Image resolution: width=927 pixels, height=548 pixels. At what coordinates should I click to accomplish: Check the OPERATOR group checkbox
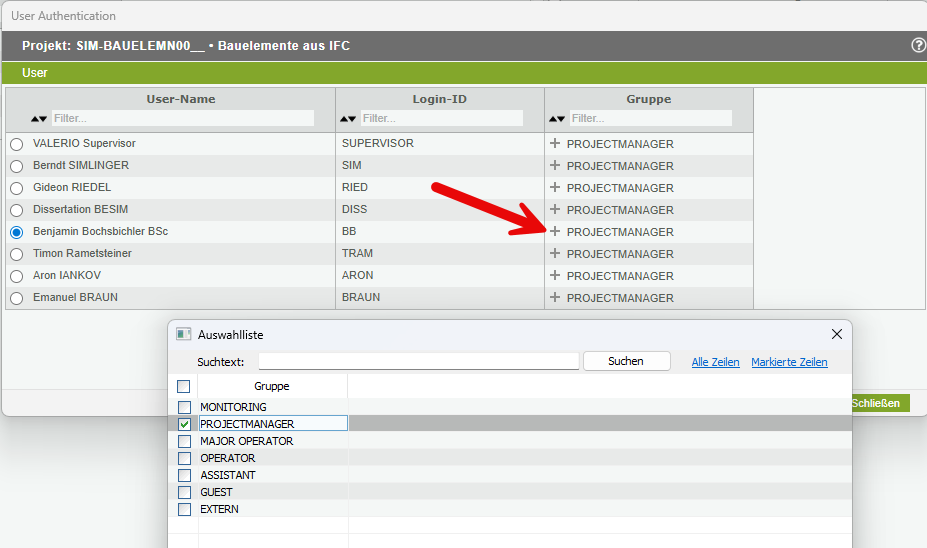coord(184,458)
